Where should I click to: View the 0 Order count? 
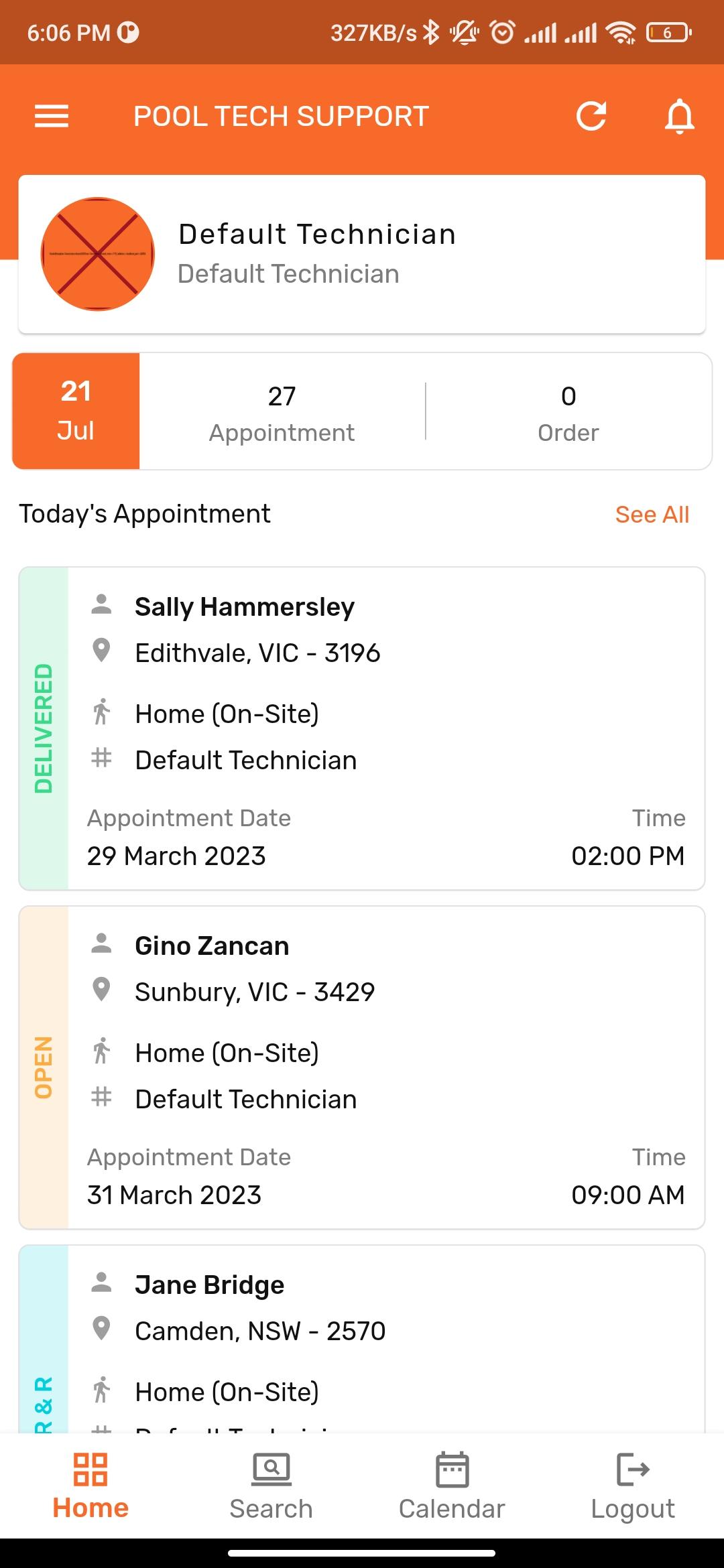click(568, 413)
